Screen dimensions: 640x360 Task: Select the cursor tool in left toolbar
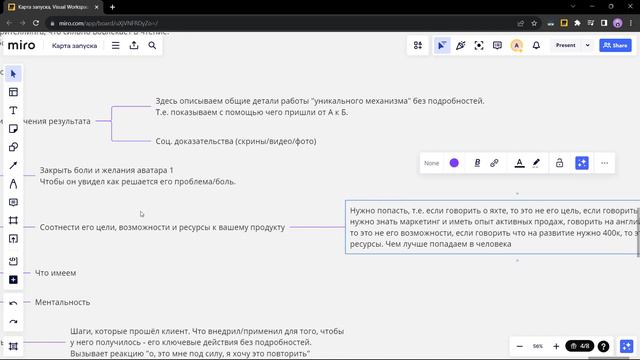click(x=13, y=74)
